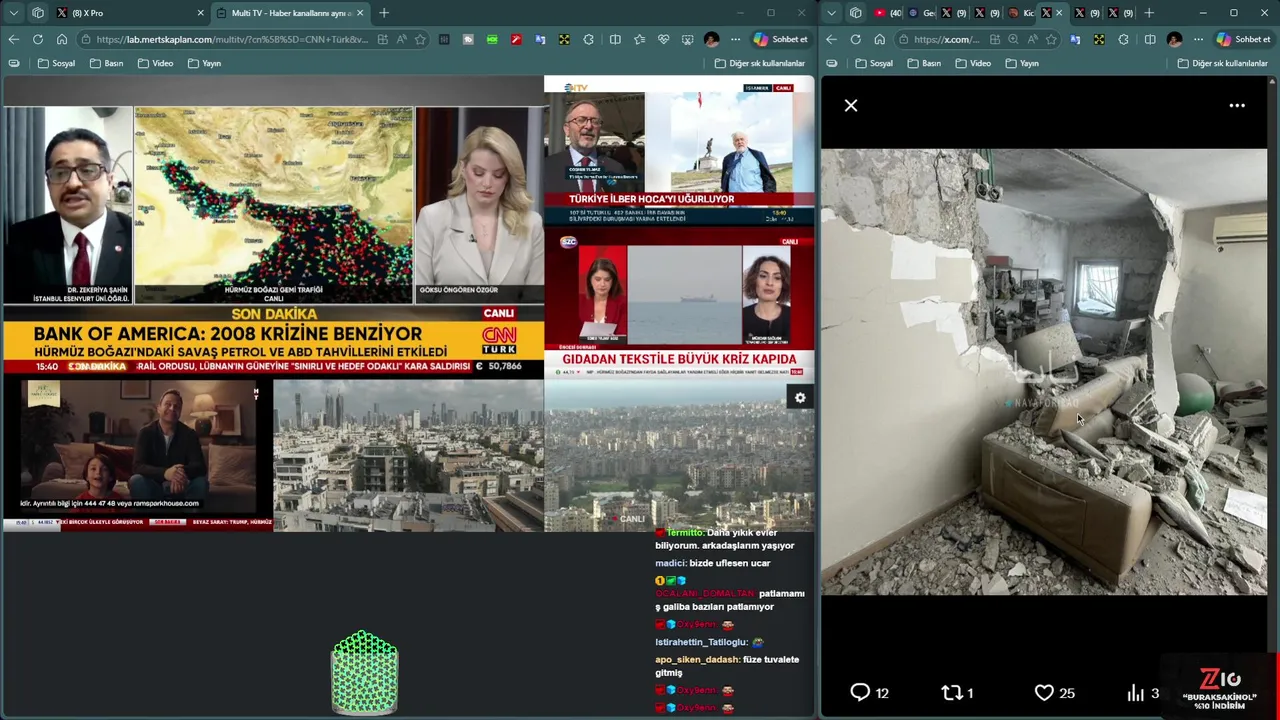Open favorites list icon in left window
Image resolution: width=1280 pixels, height=720 pixels.
click(x=639, y=39)
